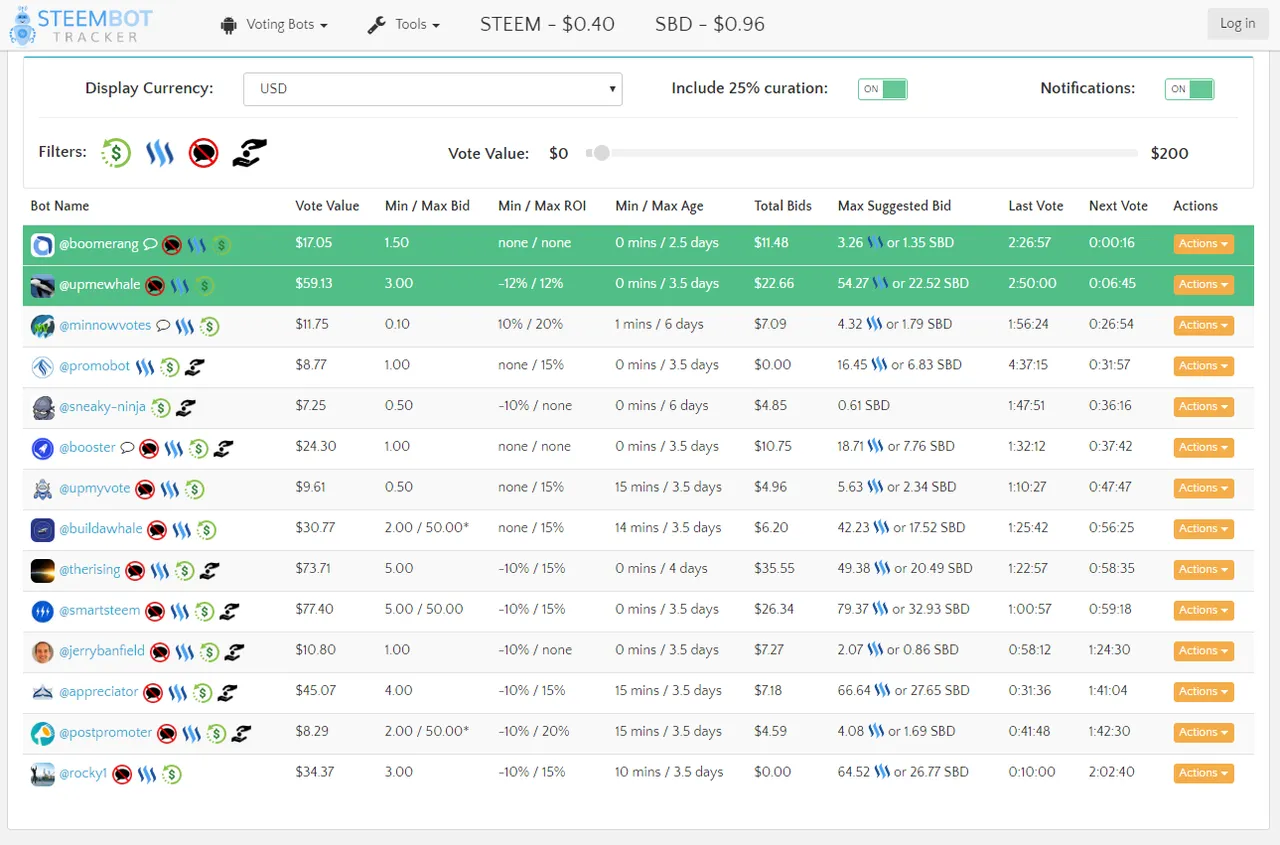
Task: Open the Tools menu
Action: (x=404, y=25)
